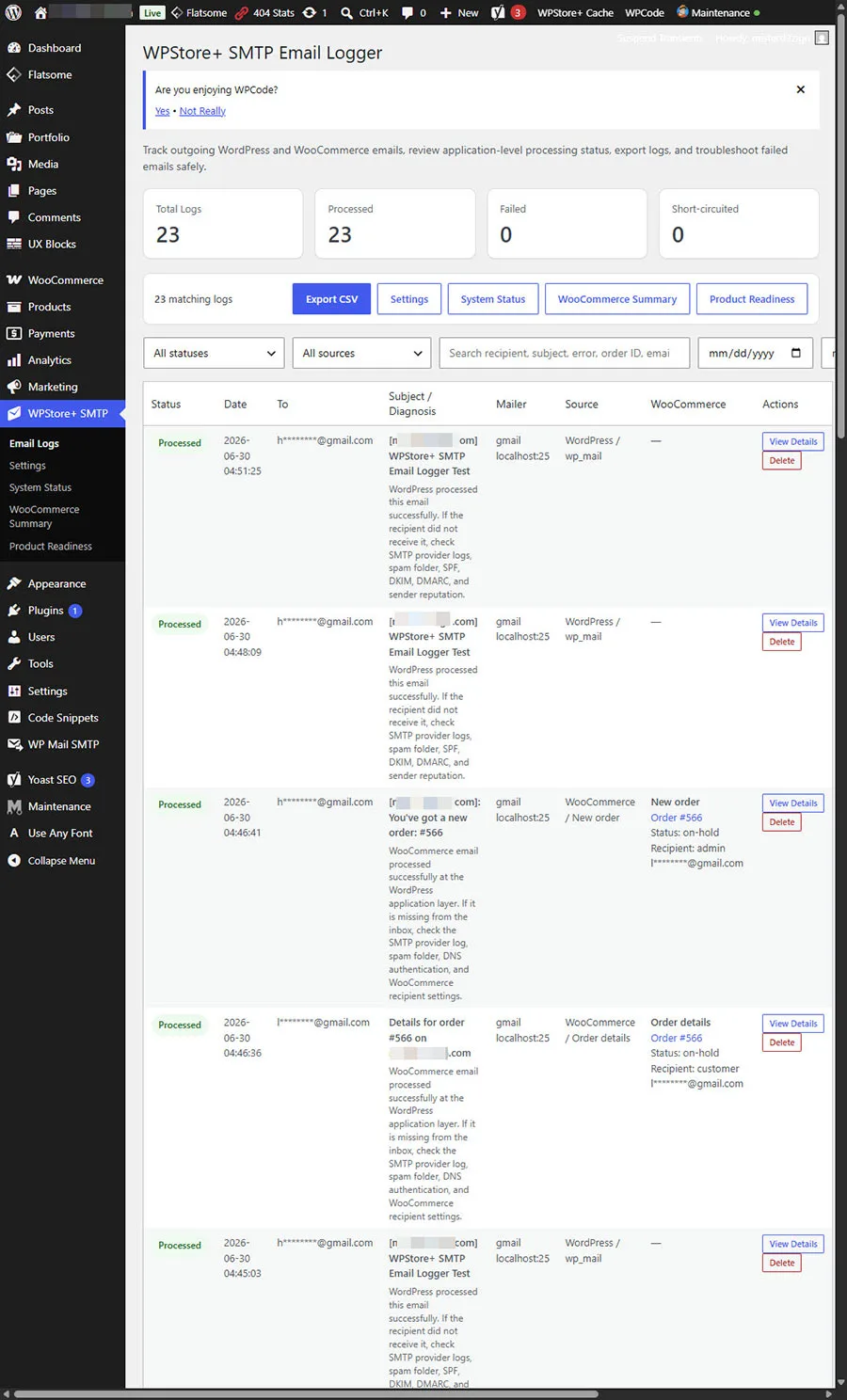
Task: Go to site home icon
Action: (x=40, y=13)
